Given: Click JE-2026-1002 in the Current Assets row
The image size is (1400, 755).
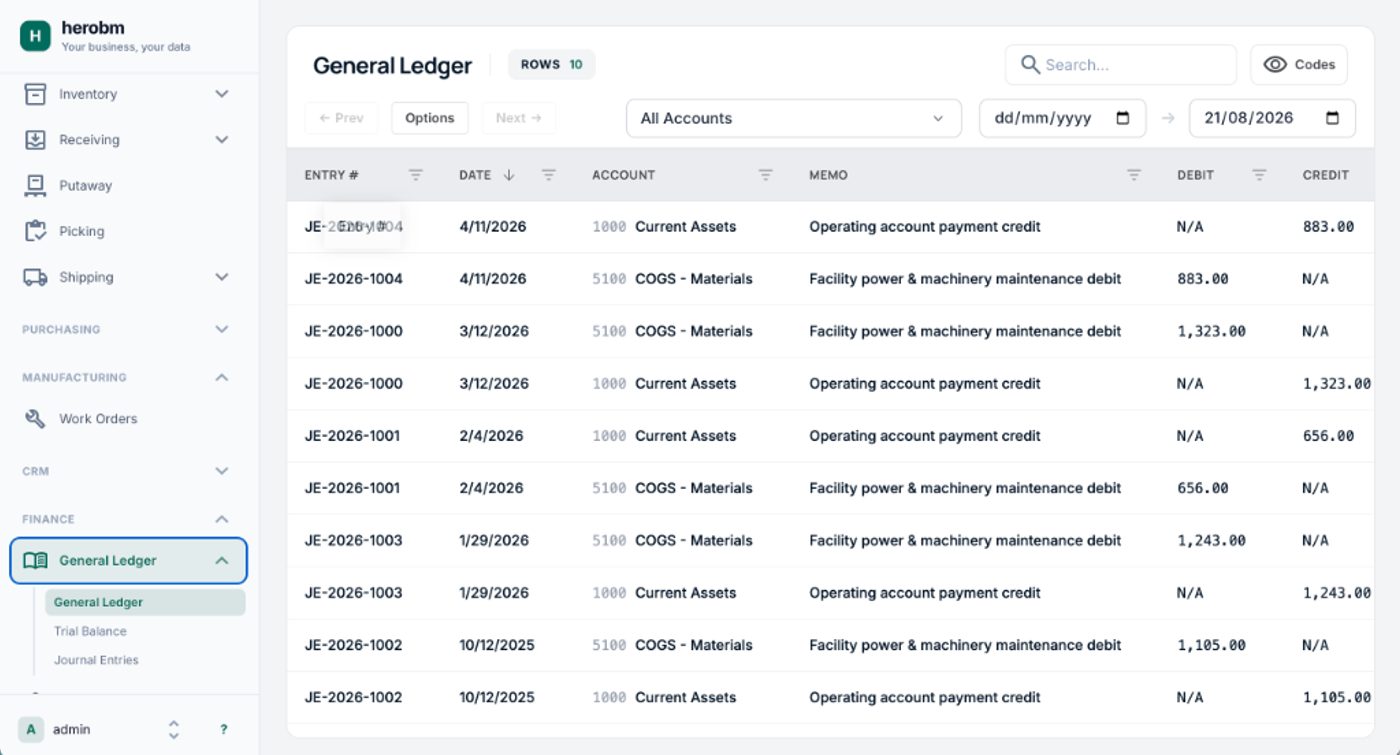Looking at the screenshot, I should pyautogui.click(x=354, y=698).
